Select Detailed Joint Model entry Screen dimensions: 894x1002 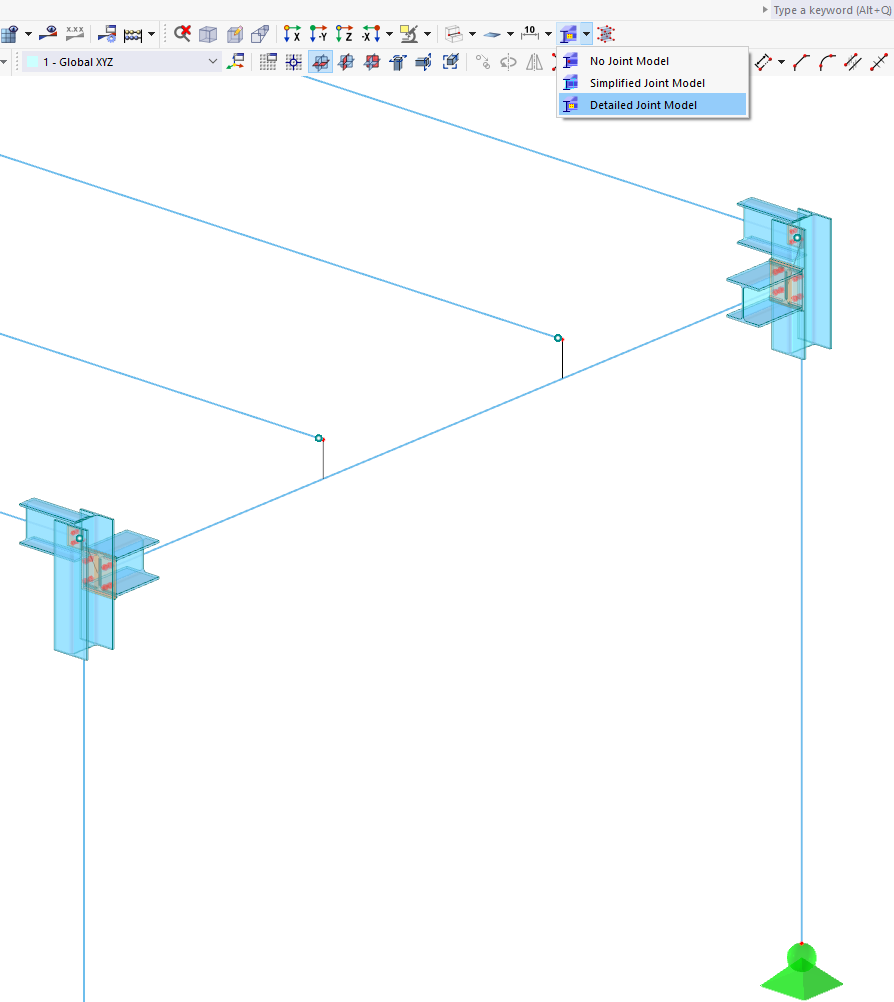click(645, 105)
